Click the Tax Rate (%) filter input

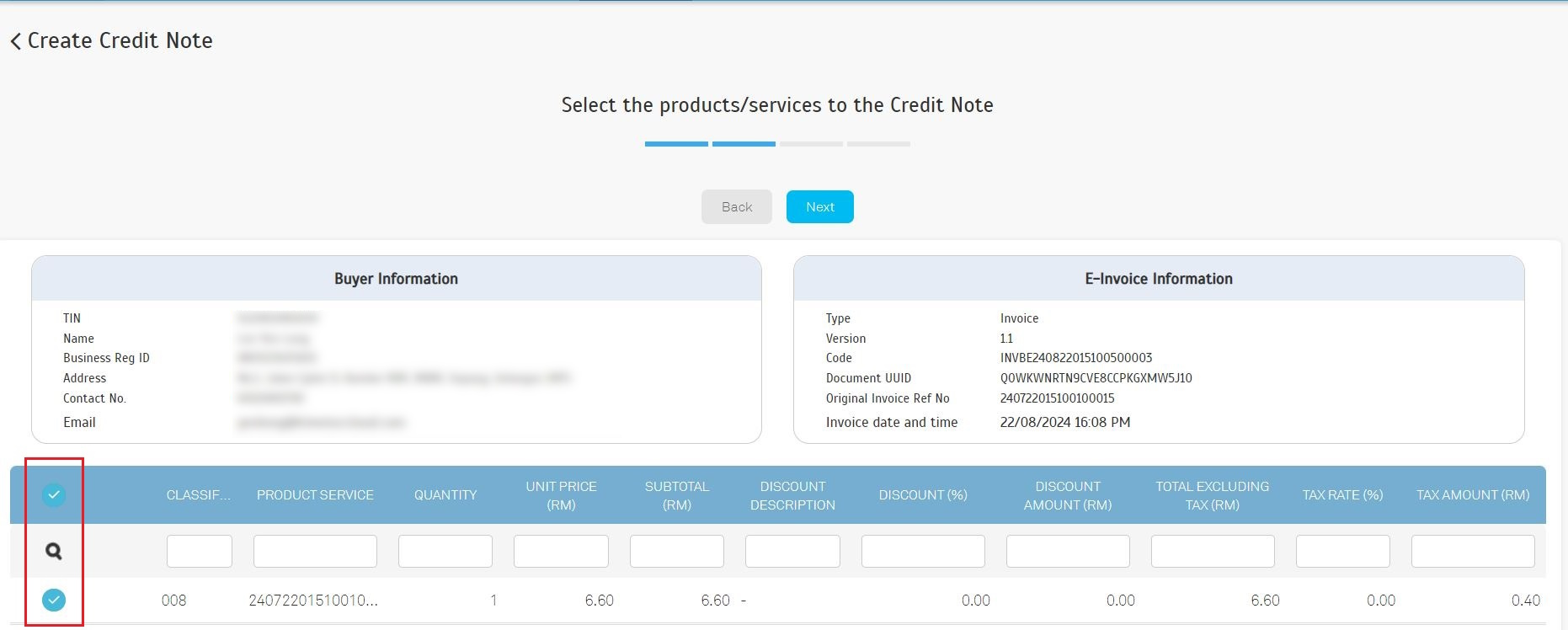(1342, 551)
